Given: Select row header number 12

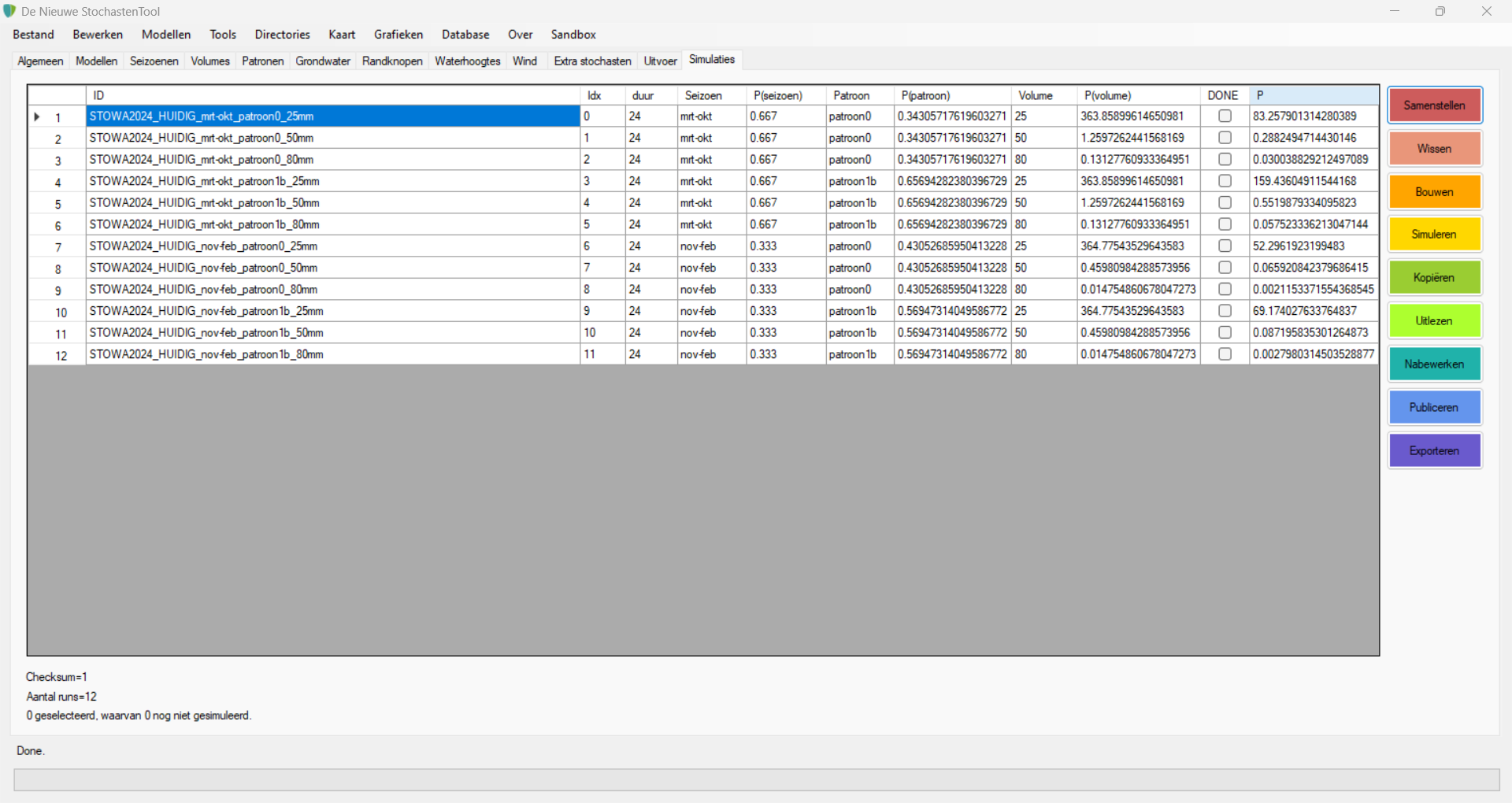Looking at the screenshot, I should tap(57, 355).
